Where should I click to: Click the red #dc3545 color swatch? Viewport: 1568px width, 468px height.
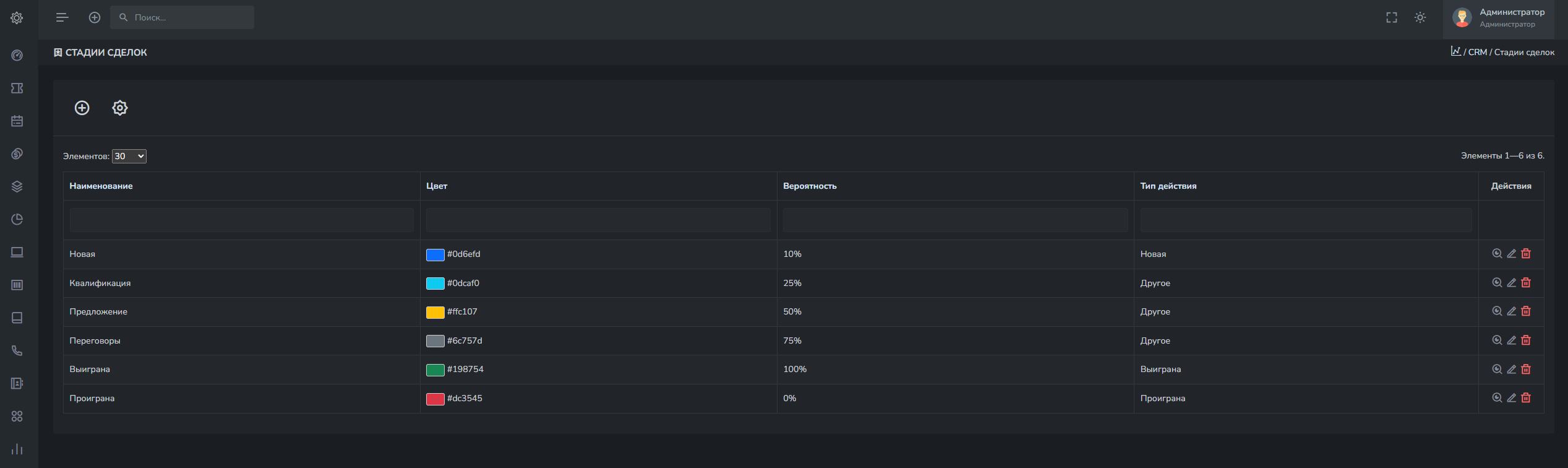pos(435,399)
